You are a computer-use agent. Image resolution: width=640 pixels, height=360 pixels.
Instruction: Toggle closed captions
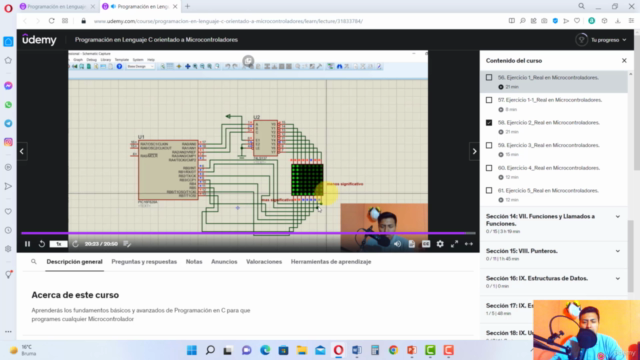tap(426, 244)
